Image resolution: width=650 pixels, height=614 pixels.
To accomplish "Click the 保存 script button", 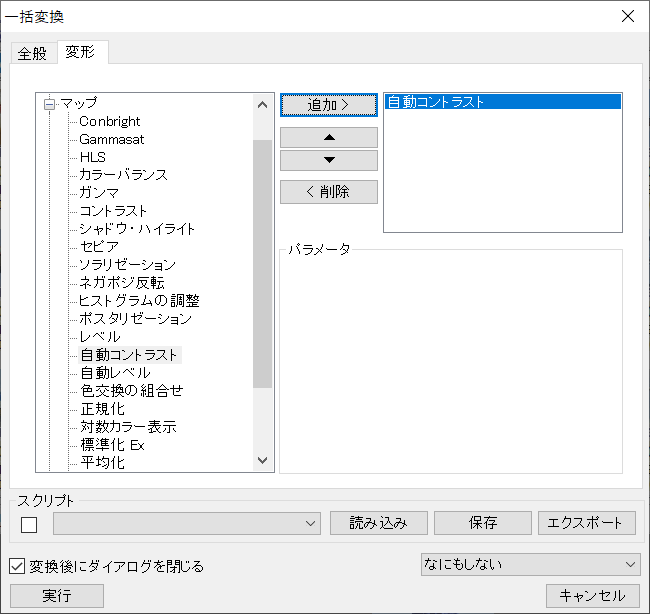I will [483, 523].
